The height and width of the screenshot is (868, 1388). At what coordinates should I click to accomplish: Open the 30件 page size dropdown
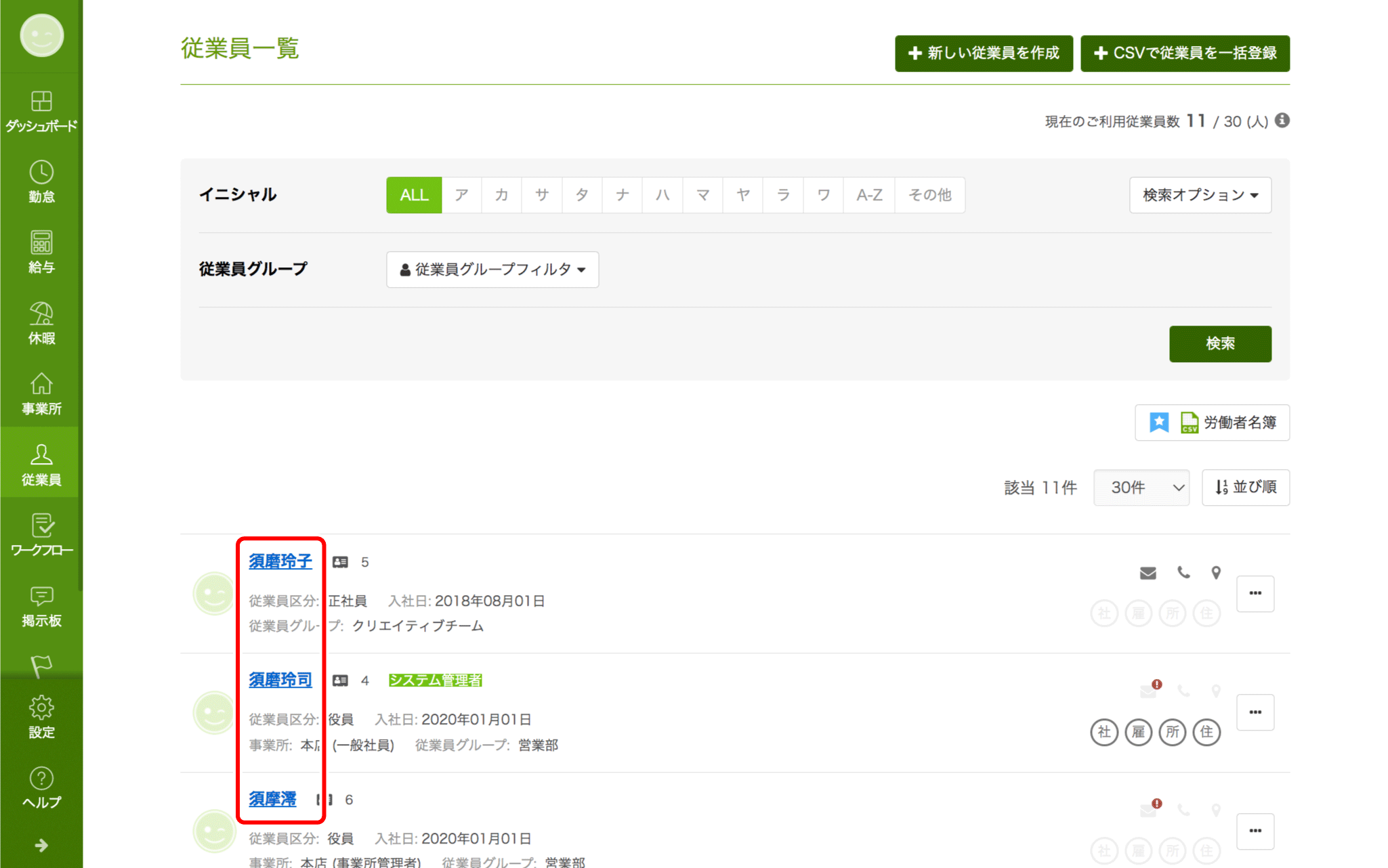click(x=1141, y=487)
